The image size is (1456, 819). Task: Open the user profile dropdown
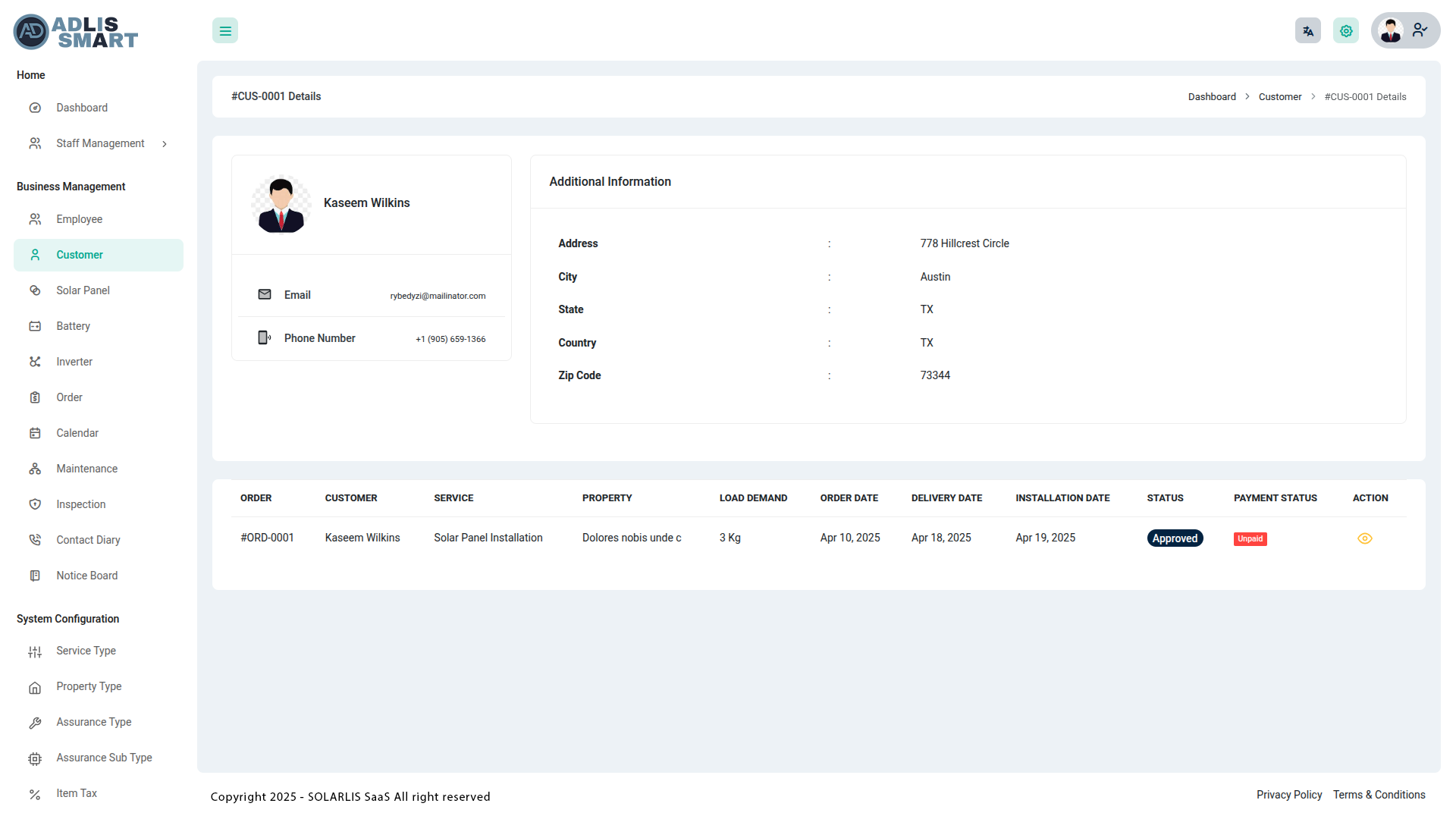click(x=1405, y=31)
